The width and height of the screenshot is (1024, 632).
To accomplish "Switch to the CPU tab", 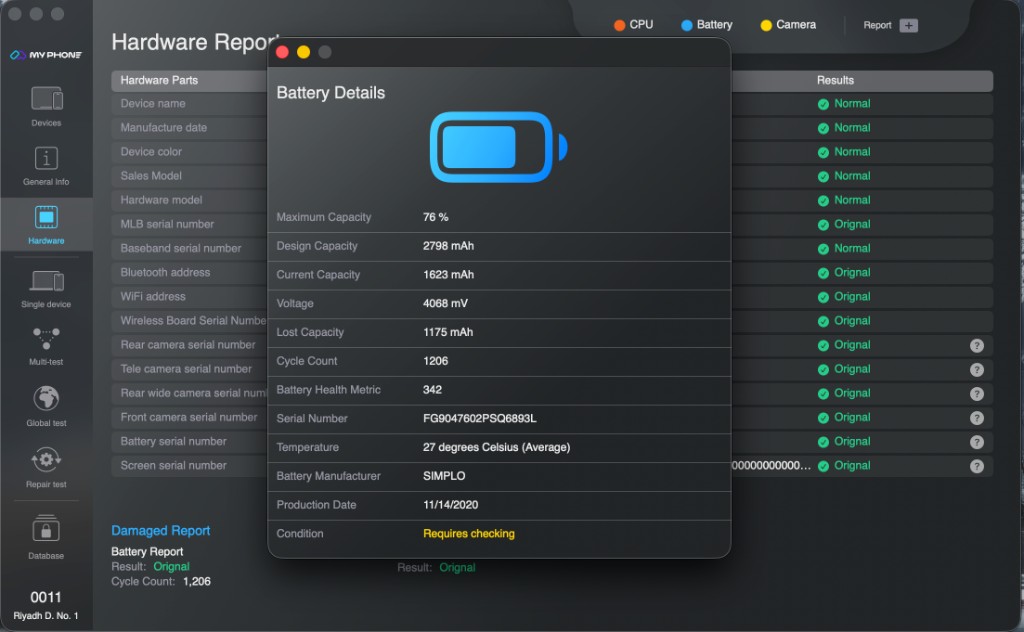I will pos(633,25).
